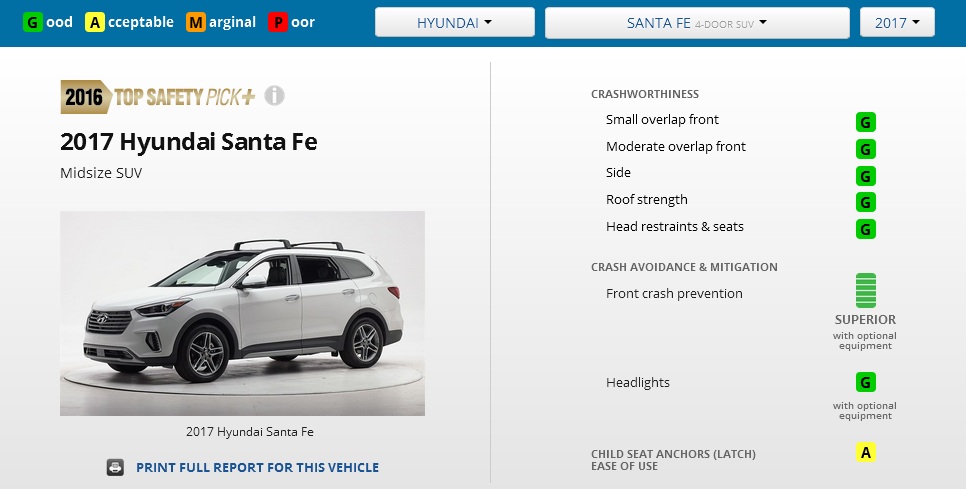
Task: Click the G rating icon for Side
Action: coord(866,176)
